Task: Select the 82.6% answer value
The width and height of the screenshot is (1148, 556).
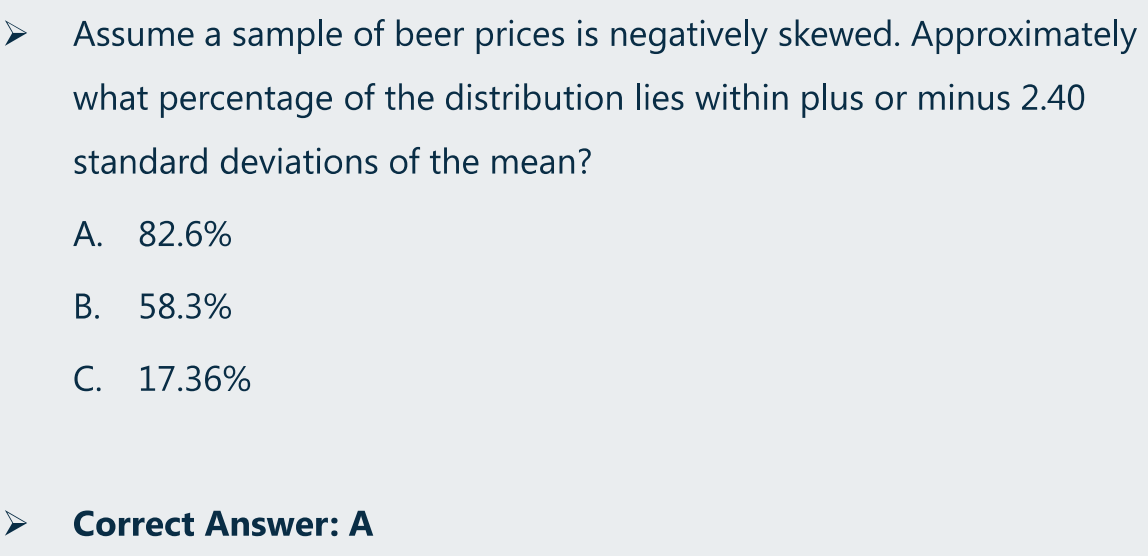Action: coord(185,235)
